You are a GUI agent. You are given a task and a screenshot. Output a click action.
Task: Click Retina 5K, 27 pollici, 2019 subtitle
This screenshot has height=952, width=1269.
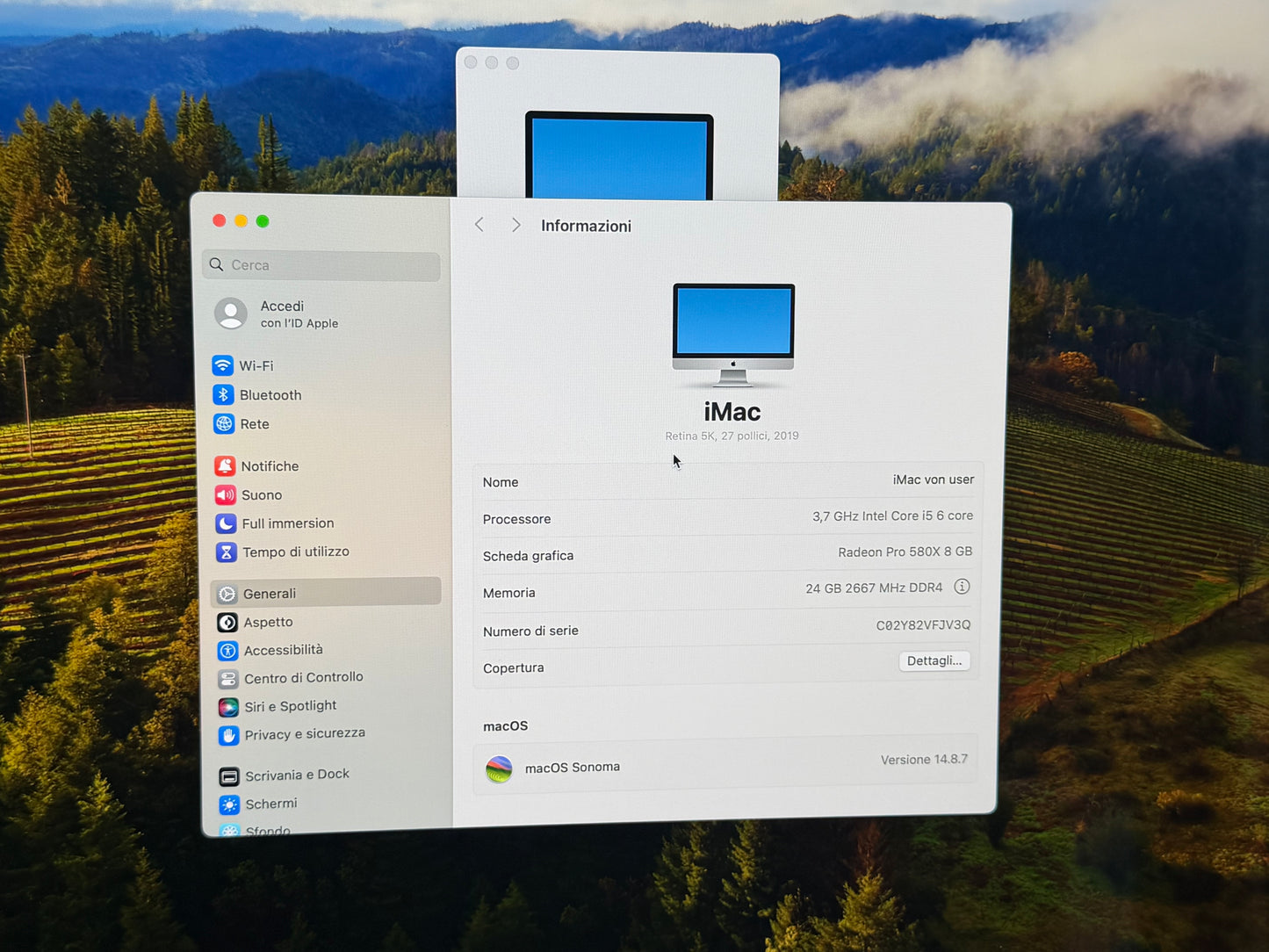pyautogui.click(x=732, y=436)
